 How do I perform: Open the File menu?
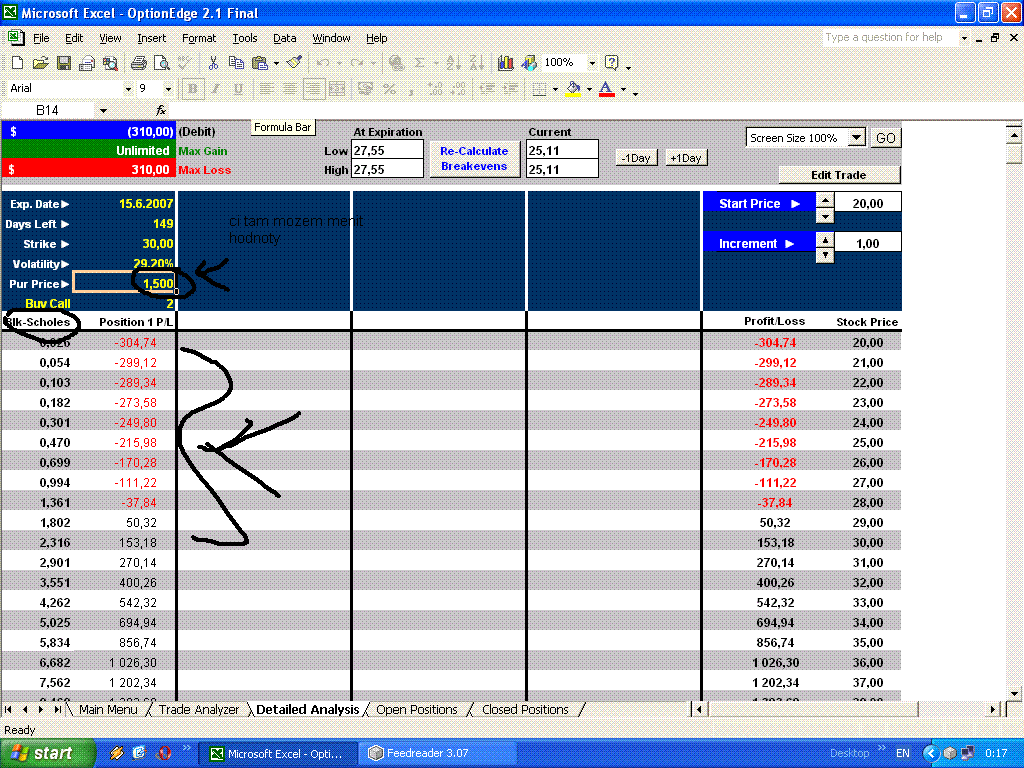tap(41, 39)
